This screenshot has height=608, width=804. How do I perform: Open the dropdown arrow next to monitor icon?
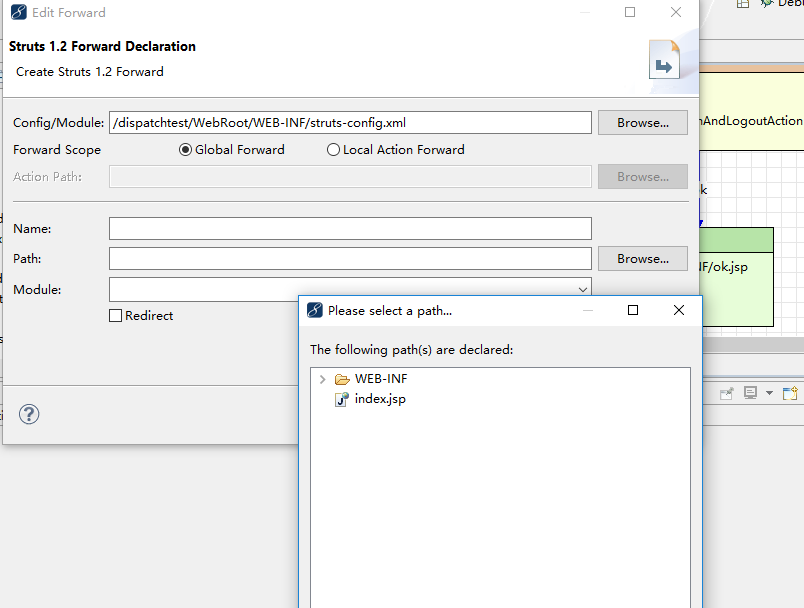point(769,393)
